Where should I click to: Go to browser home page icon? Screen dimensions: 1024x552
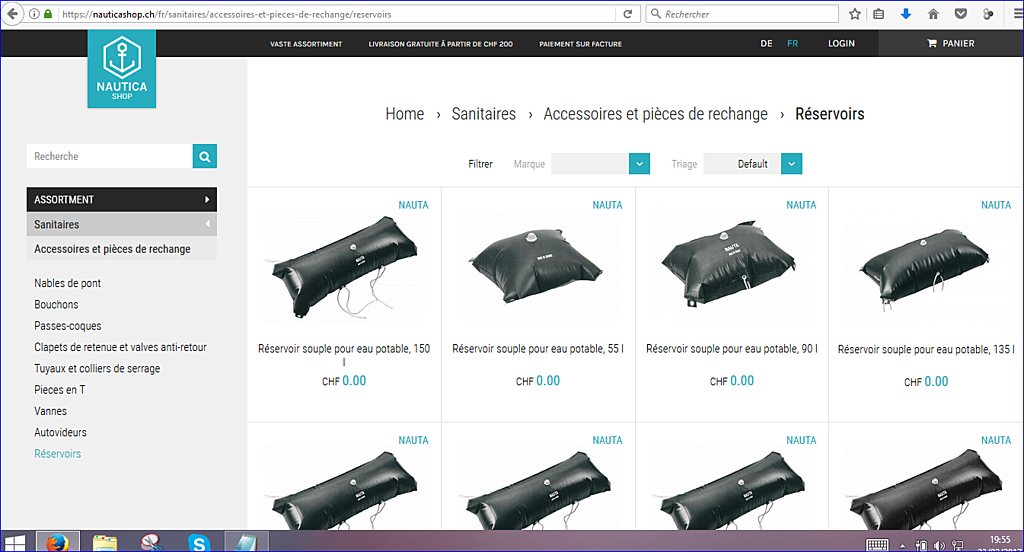point(933,14)
